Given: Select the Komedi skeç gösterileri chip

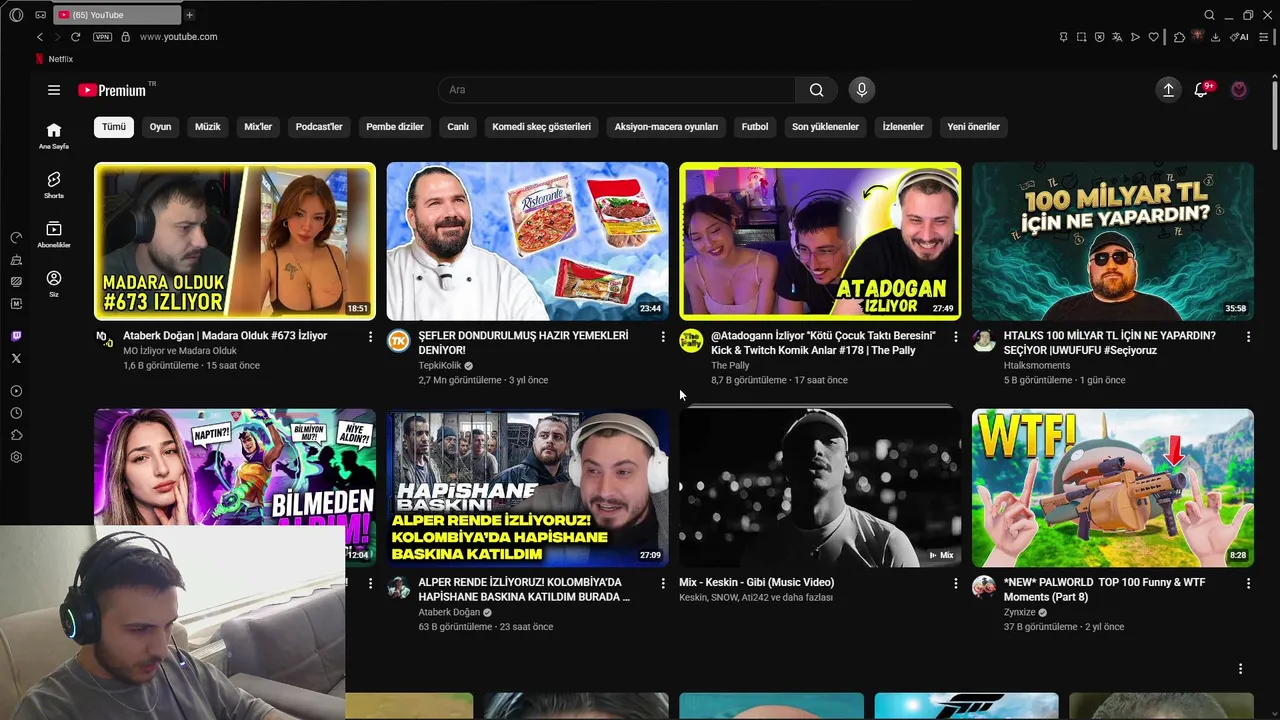Looking at the screenshot, I should tap(542, 127).
